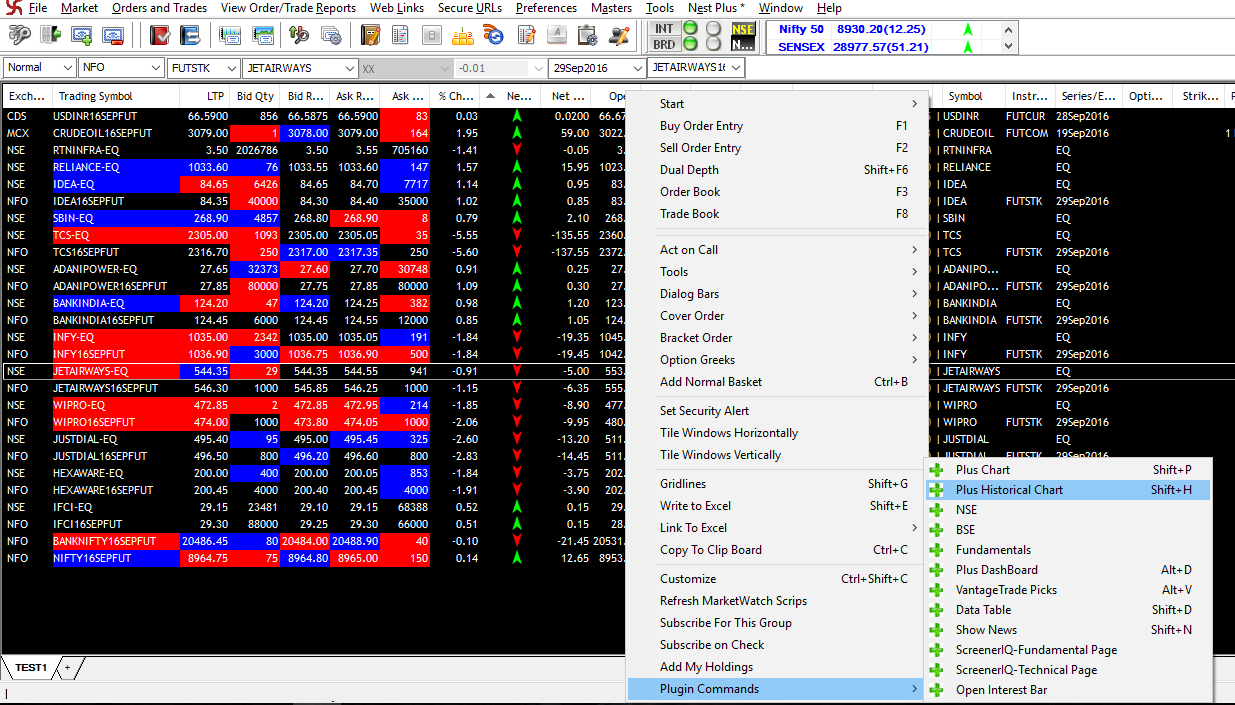
Task: Click the yellow NSE exchange indicator
Action: coord(743,29)
